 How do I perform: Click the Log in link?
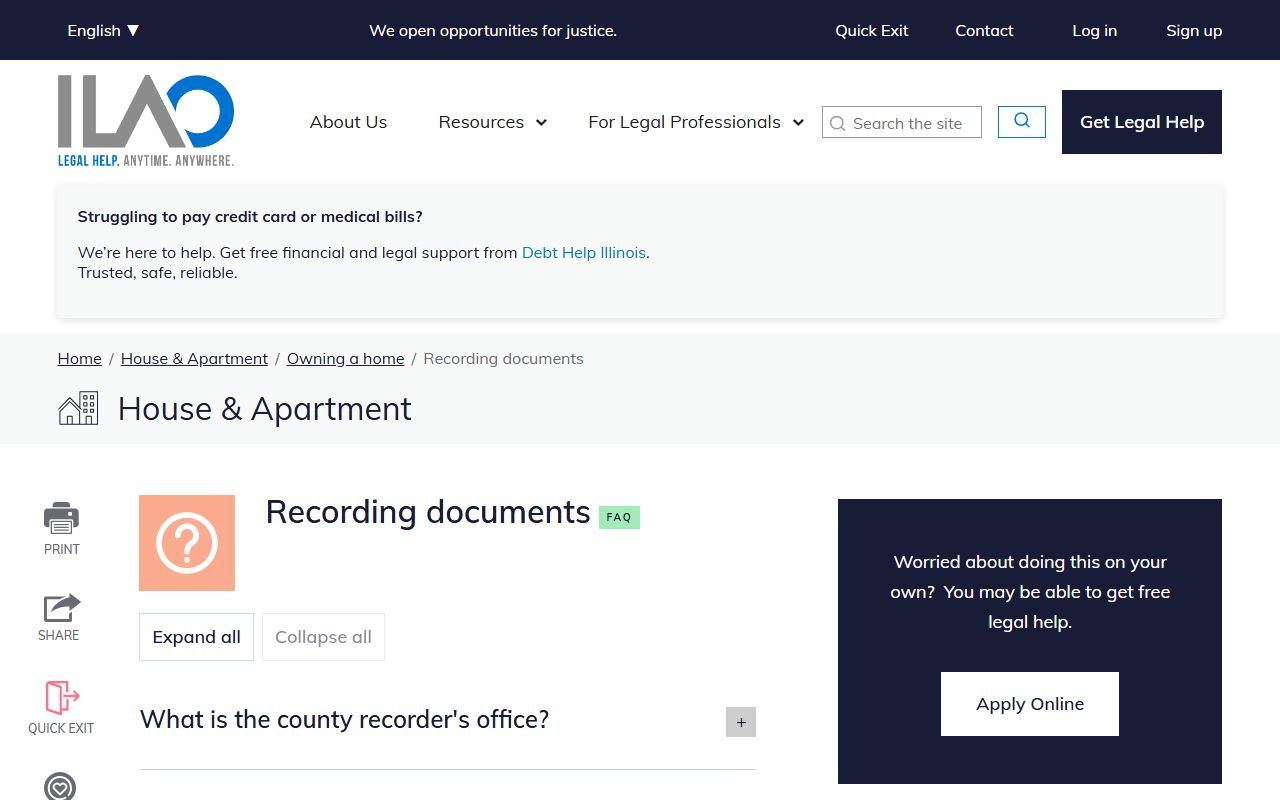[1094, 30]
